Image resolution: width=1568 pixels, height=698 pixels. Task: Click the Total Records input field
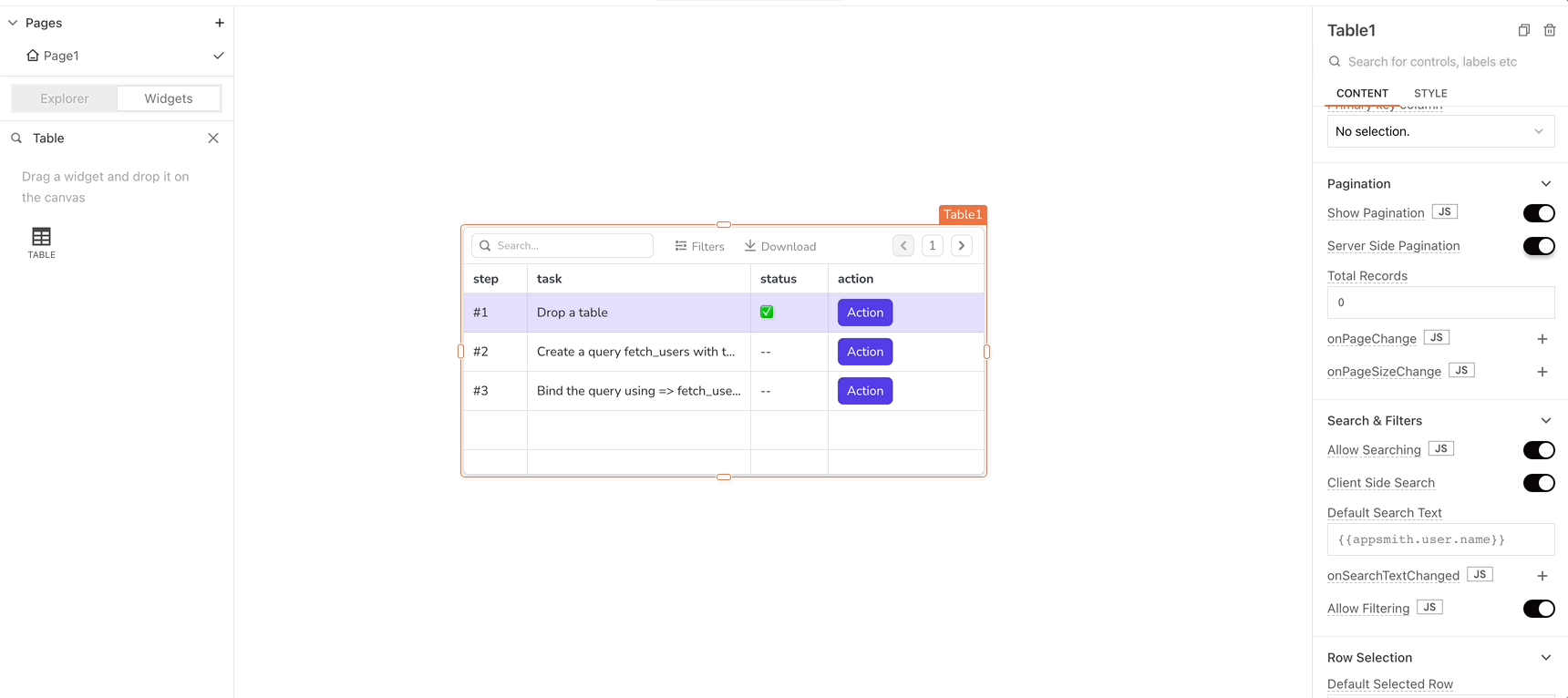pos(1441,303)
